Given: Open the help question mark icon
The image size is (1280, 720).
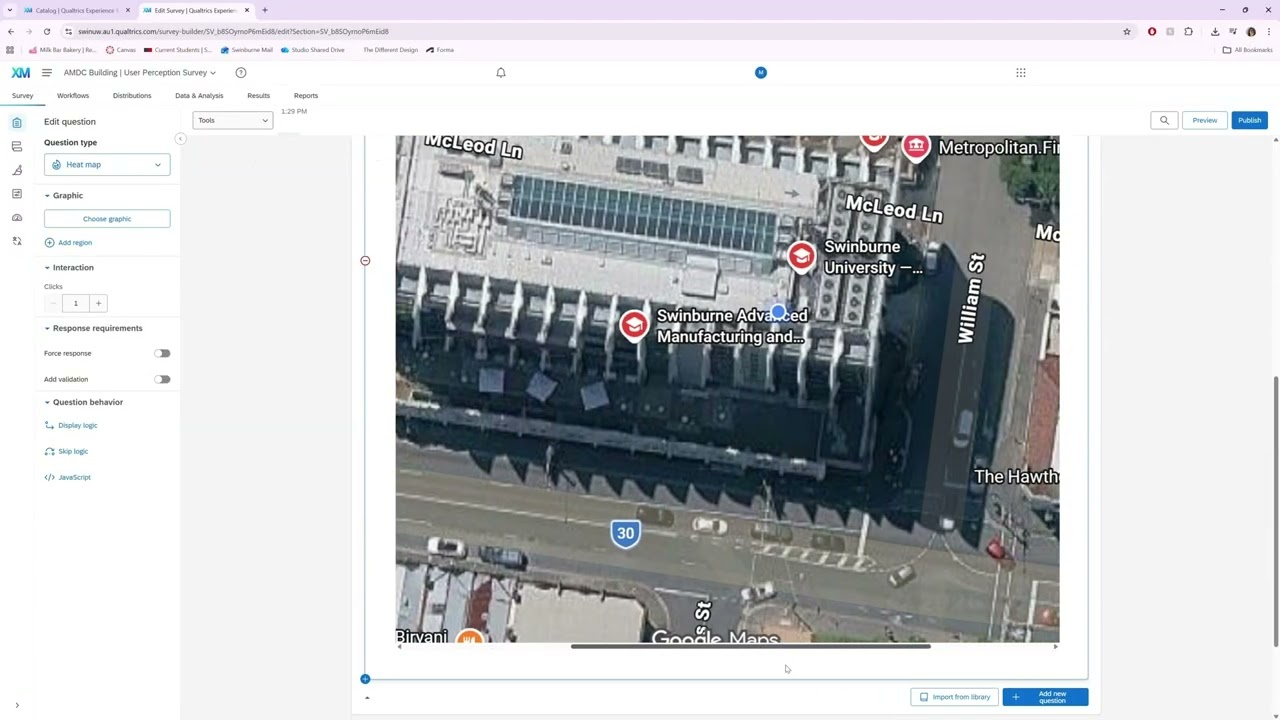Looking at the screenshot, I should (x=241, y=73).
